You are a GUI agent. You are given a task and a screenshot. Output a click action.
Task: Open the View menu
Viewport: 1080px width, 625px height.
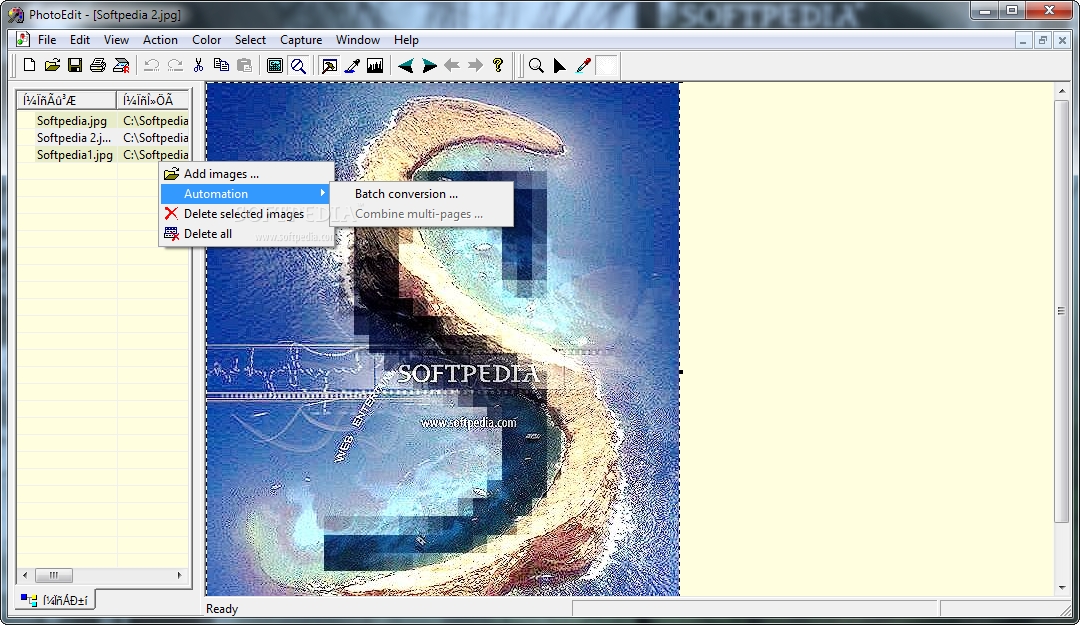pyautogui.click(x=116, y=40)
